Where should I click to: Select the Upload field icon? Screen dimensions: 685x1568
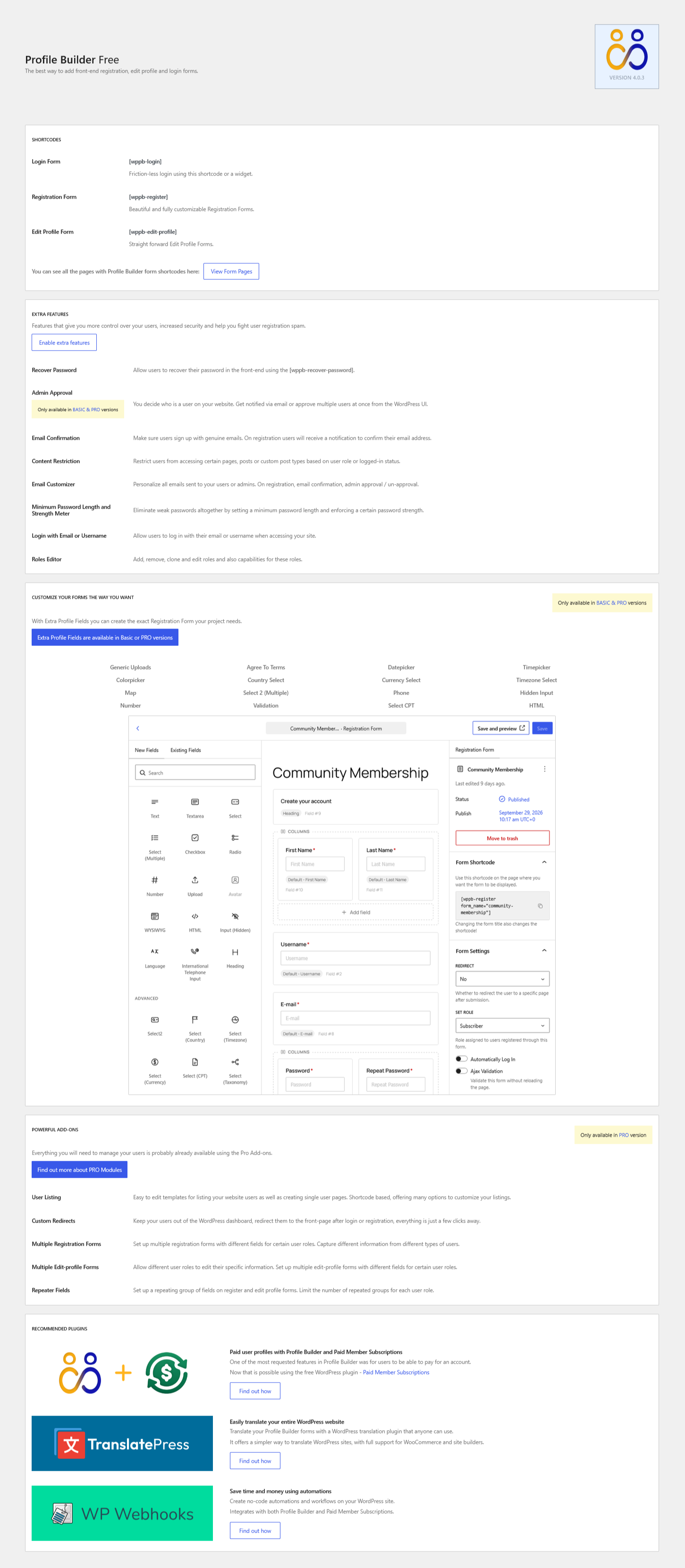click(x=195, y=880)
